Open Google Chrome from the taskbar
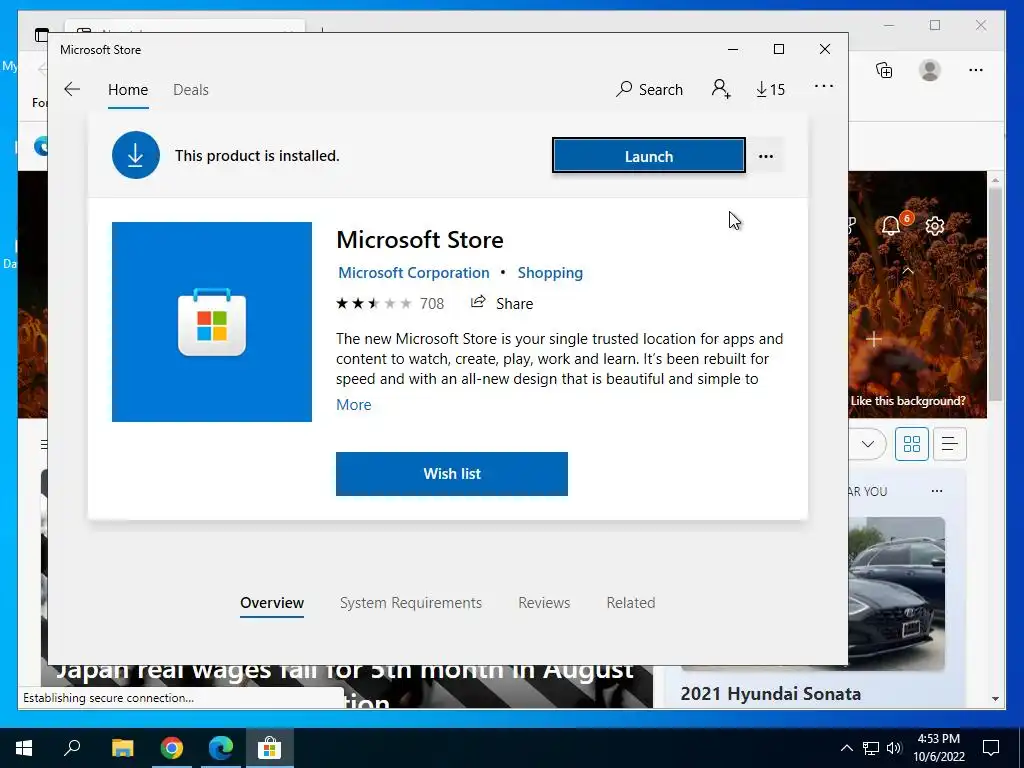Viewport: 1024px width, 768px height. 172,748
